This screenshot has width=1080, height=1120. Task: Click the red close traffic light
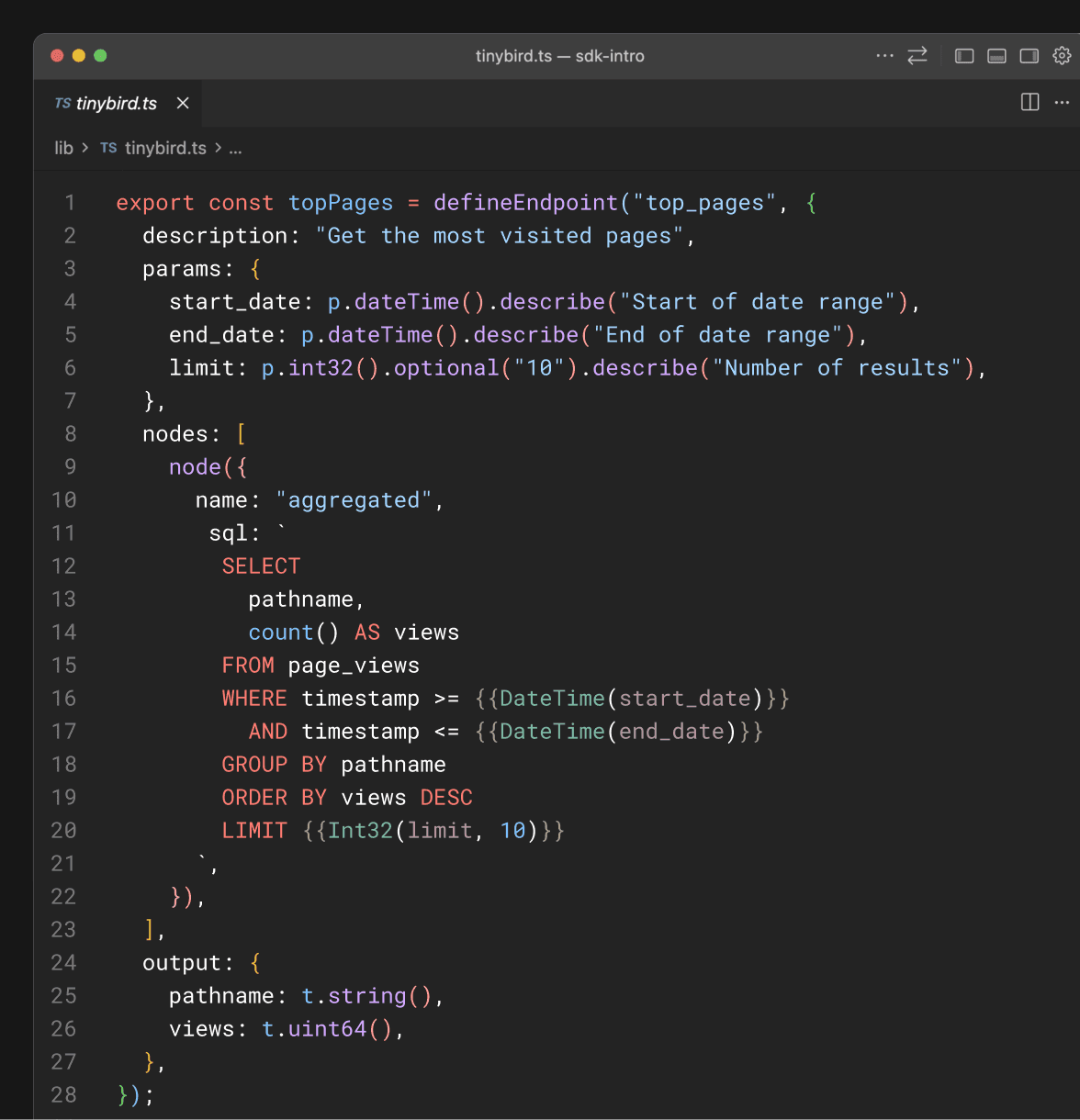click(57, 55)
